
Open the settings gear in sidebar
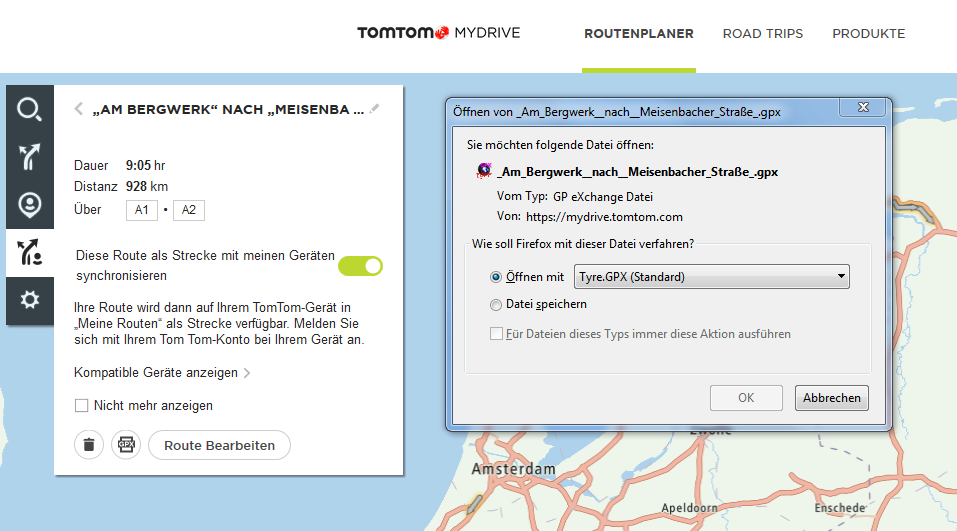30,300
